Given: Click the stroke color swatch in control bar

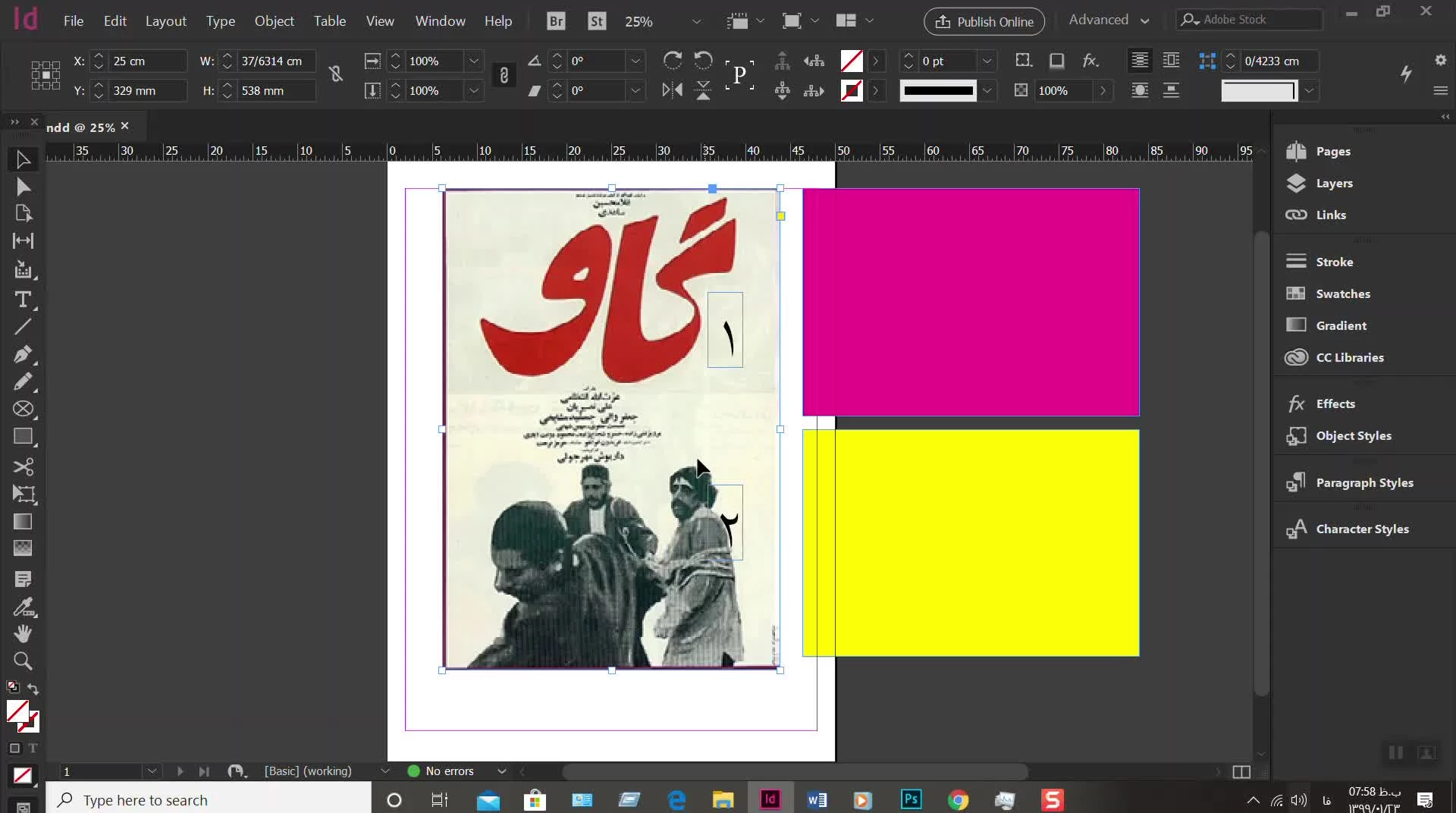Looking at the screenshot, I should tap(852, 90).
